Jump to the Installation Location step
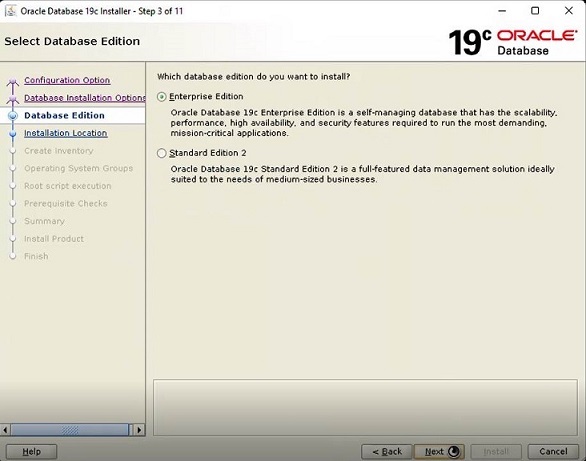 point(66,133)
